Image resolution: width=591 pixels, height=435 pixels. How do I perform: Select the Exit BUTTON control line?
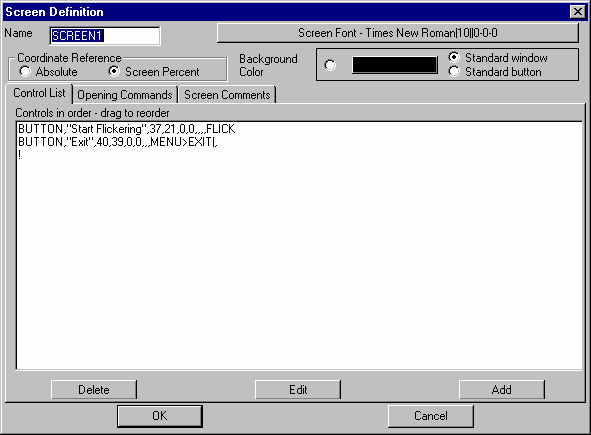118,142
